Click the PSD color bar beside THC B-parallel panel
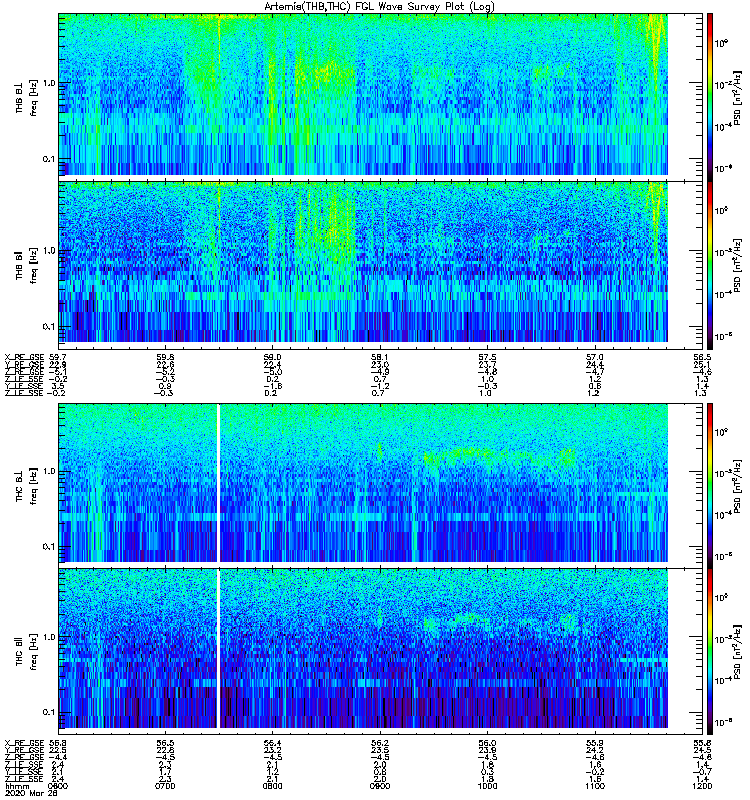Viewport: 750px width, 800px height. pos(710,652)
